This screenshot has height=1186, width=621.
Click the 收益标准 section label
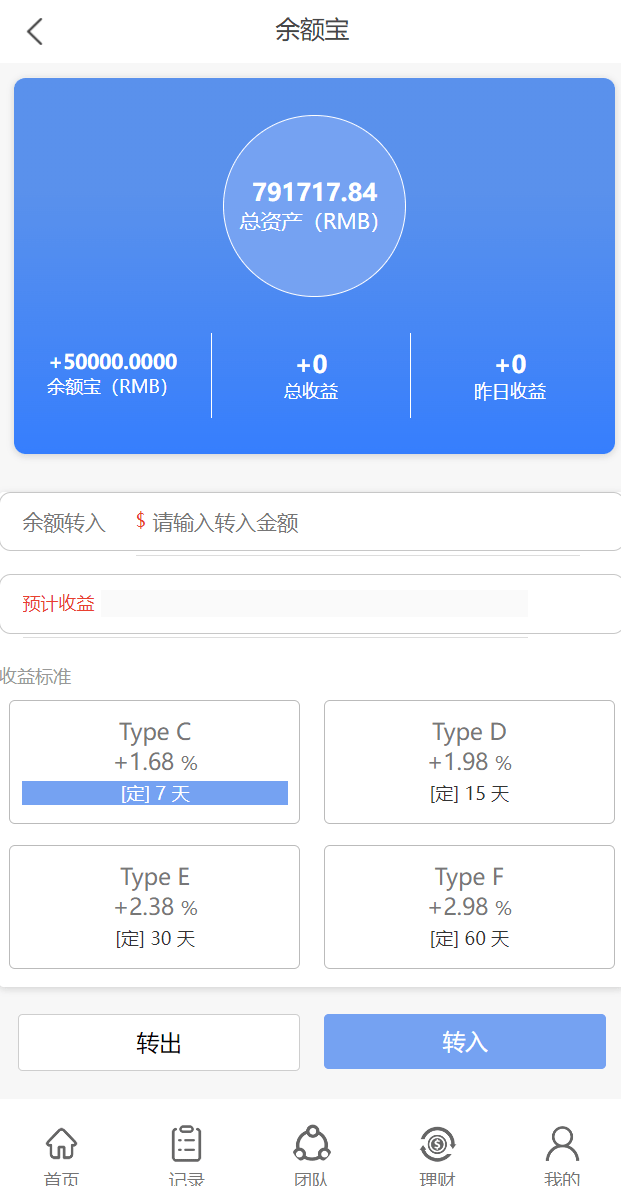(36, 676)
